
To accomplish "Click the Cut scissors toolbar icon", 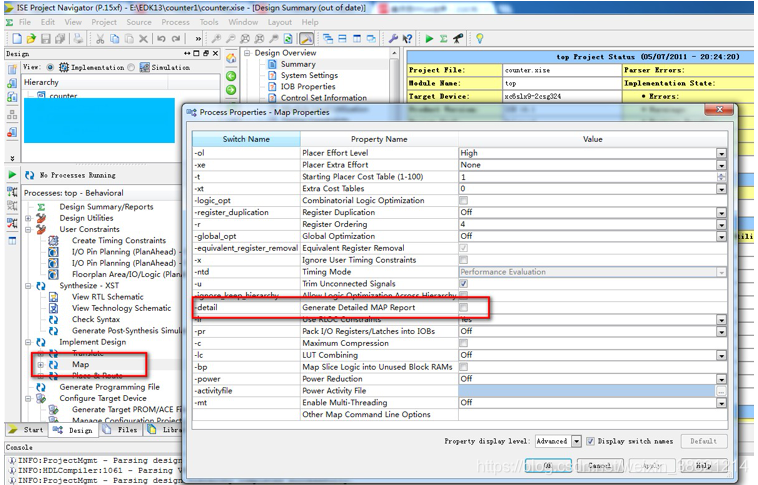I will (x=100, y=39).
